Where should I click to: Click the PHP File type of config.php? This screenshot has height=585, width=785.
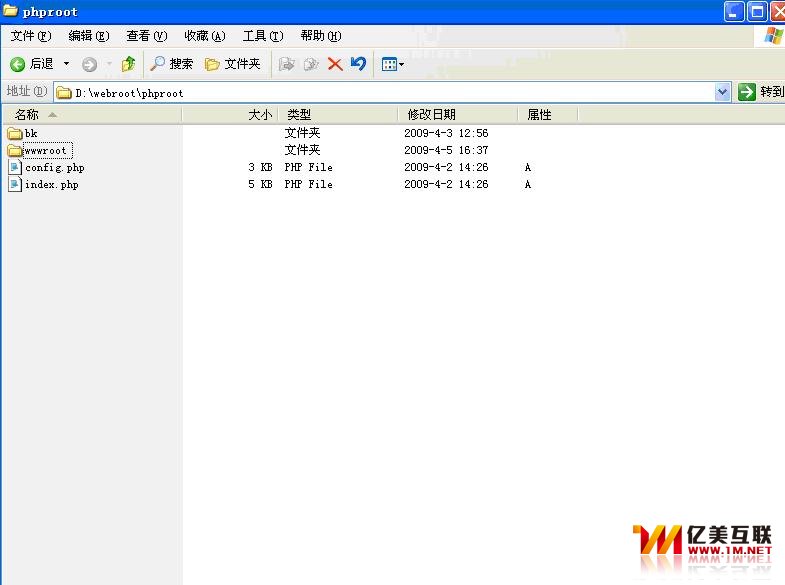tap(308, 167)
